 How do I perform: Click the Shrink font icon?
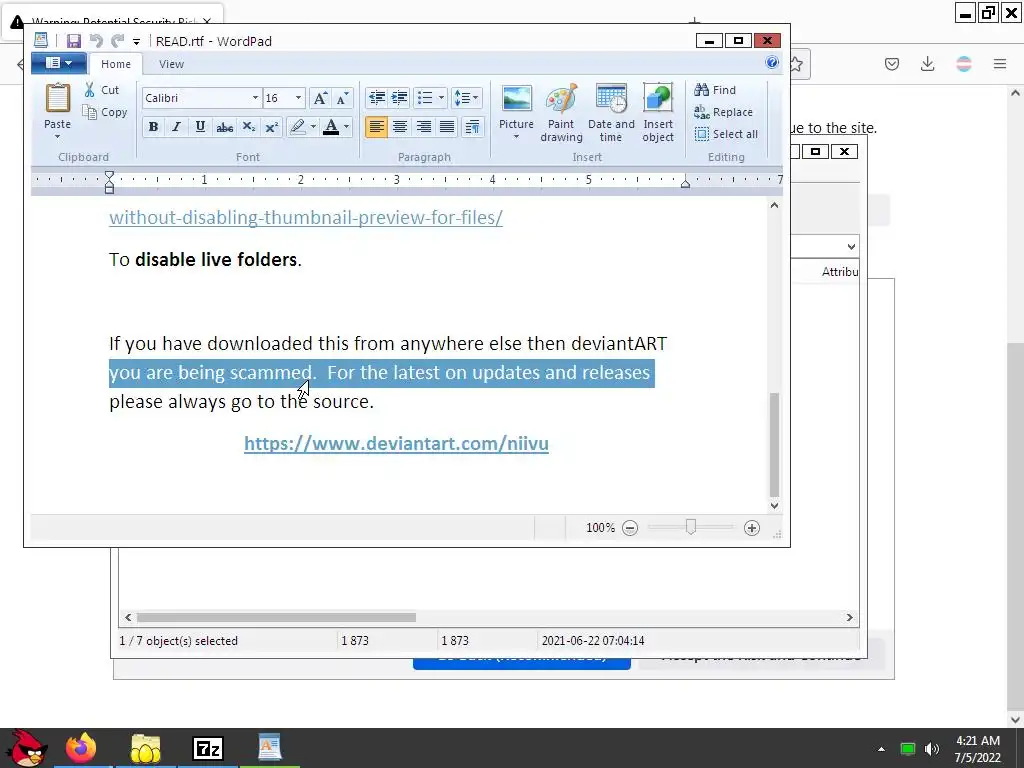point(342,98)
